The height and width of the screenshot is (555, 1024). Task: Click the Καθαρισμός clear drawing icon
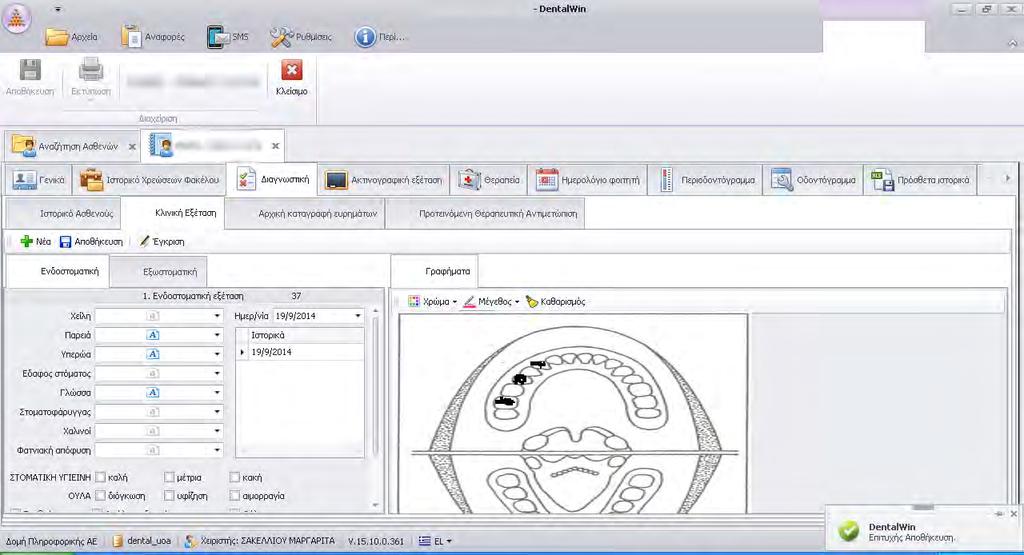[532, 302]
